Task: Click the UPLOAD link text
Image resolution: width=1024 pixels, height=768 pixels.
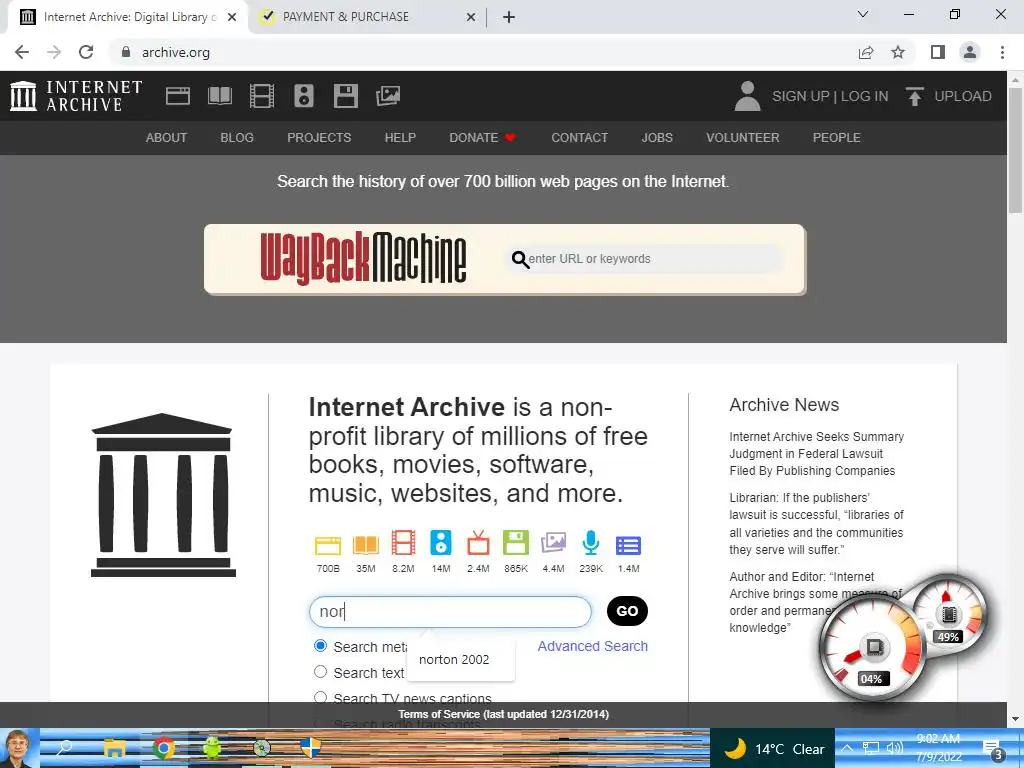Action: (x=963, y=96)
